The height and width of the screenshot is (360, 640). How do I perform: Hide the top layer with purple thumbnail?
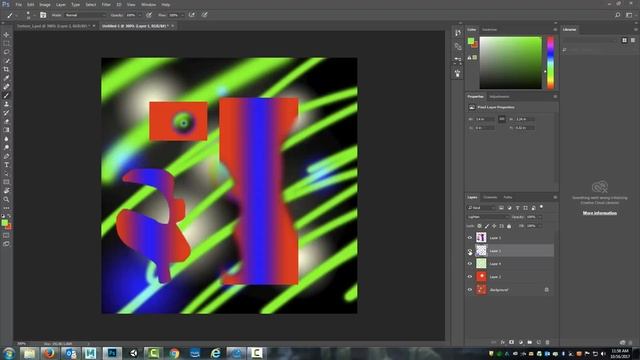[469, 238]
